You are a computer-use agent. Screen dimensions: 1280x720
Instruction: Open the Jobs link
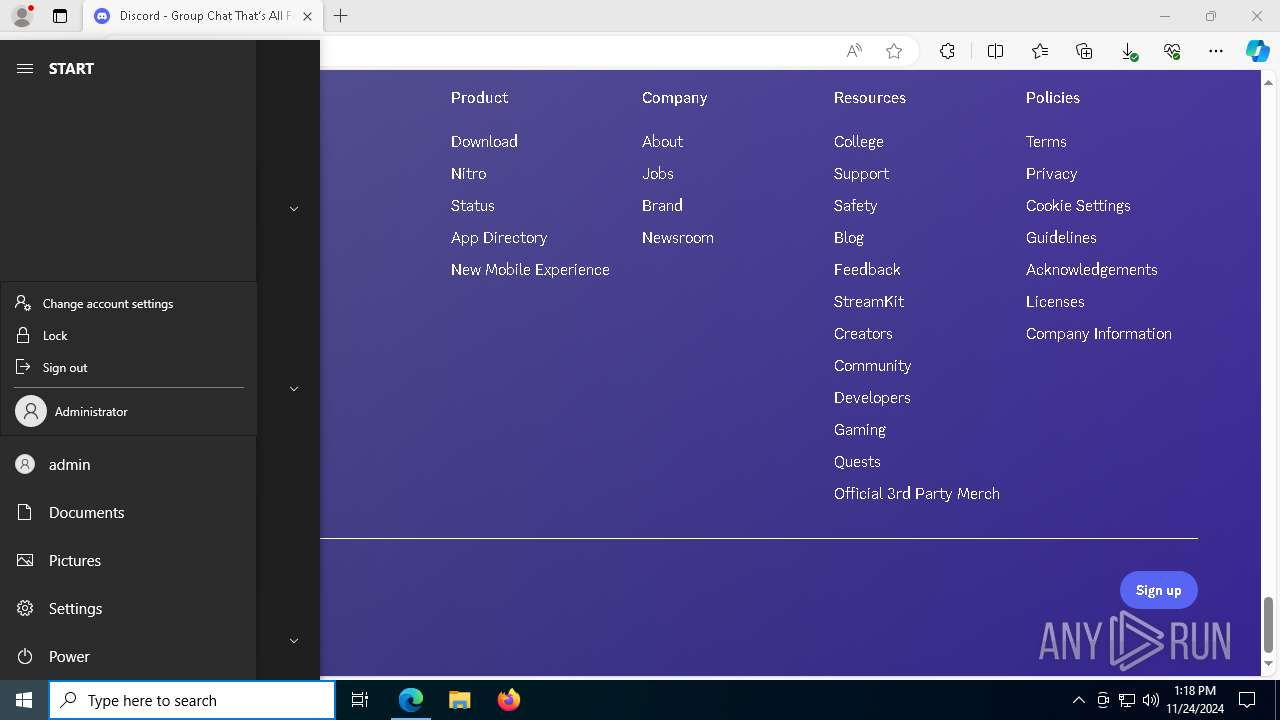658,173
